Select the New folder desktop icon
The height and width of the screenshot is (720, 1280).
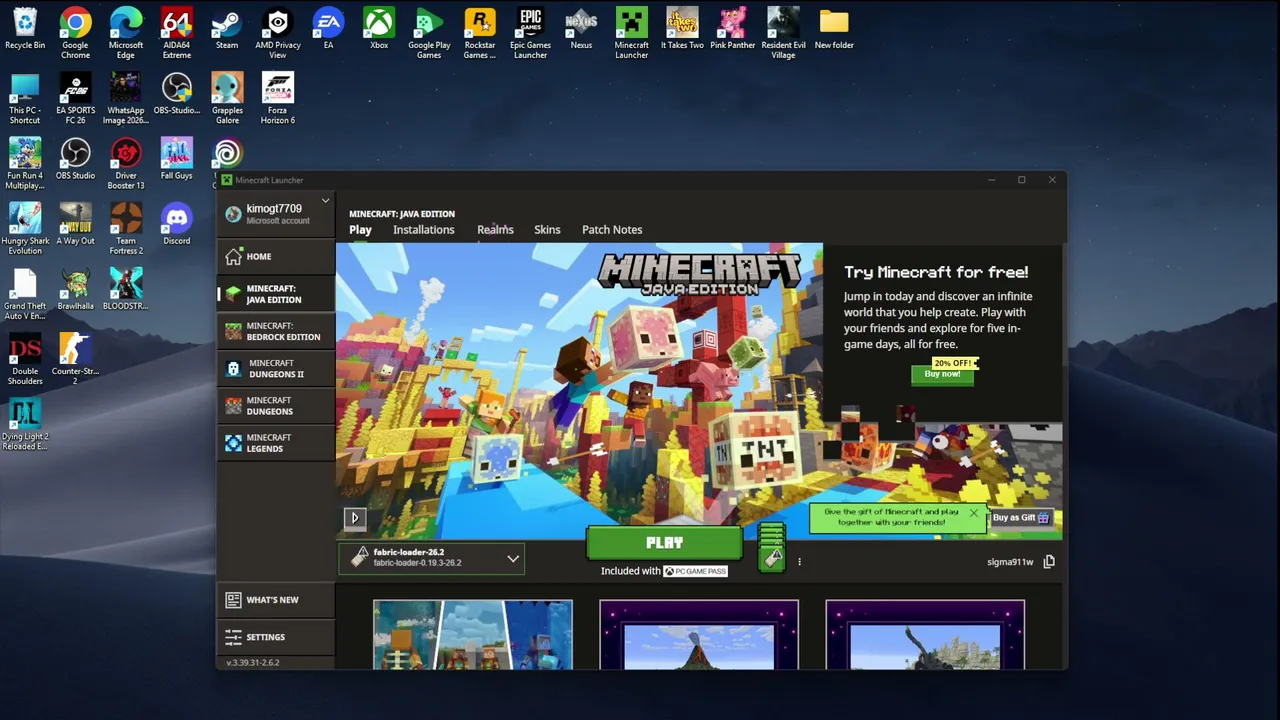pos(834,29)
